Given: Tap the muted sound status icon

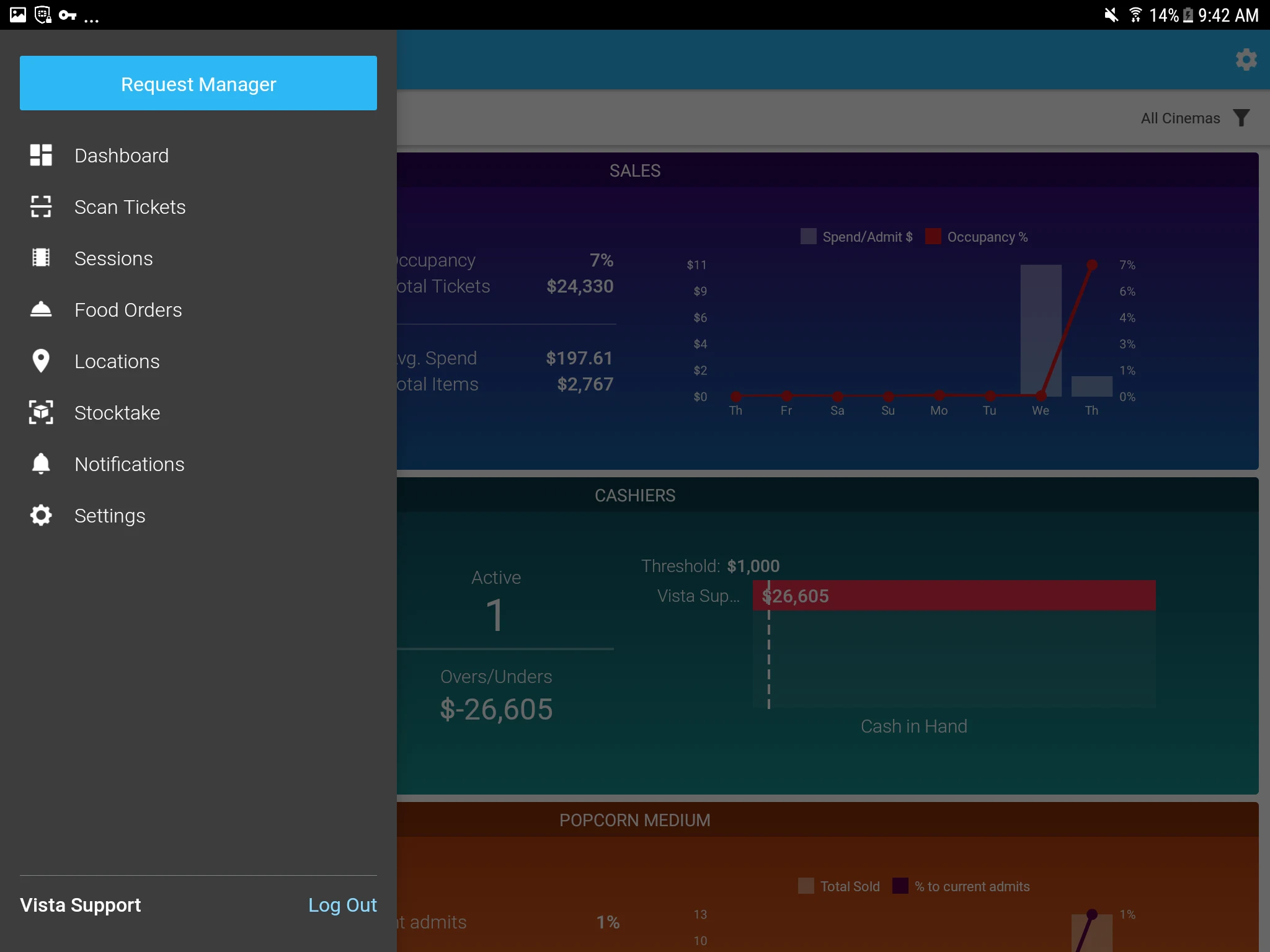Looking at the screenshot, I should click(x=1111, y=15).
